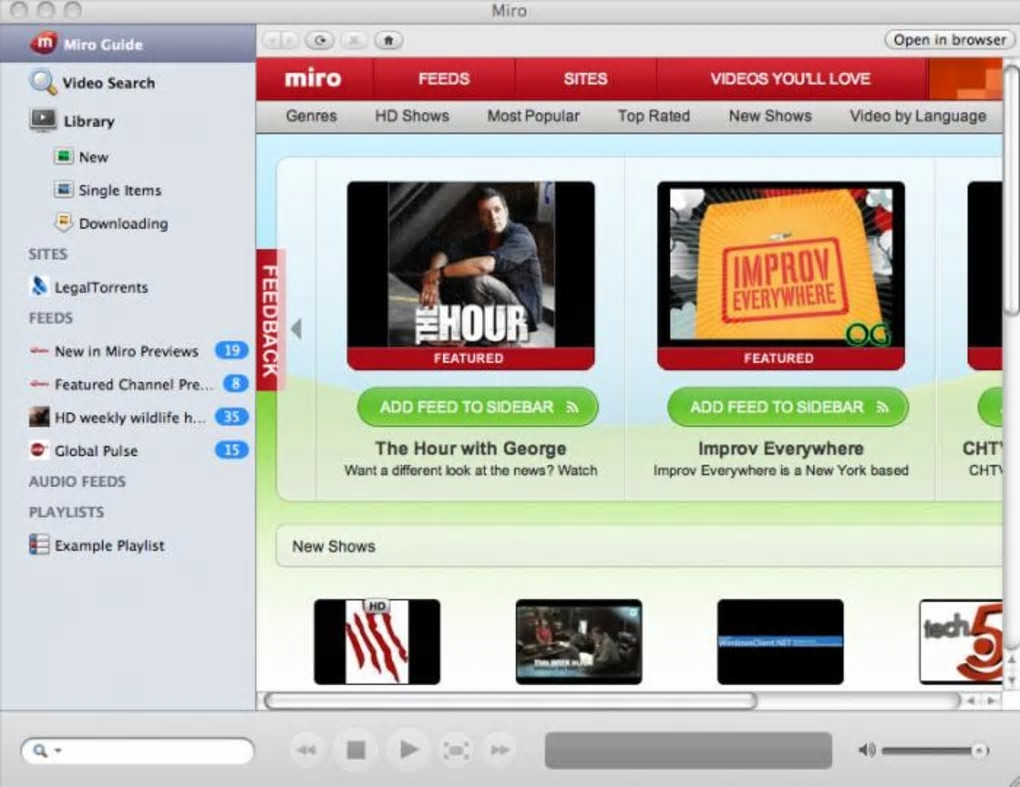Click the Open in browser button
Image resolution: width=1020 pixels, height=787 pixels.
[949, 40]
